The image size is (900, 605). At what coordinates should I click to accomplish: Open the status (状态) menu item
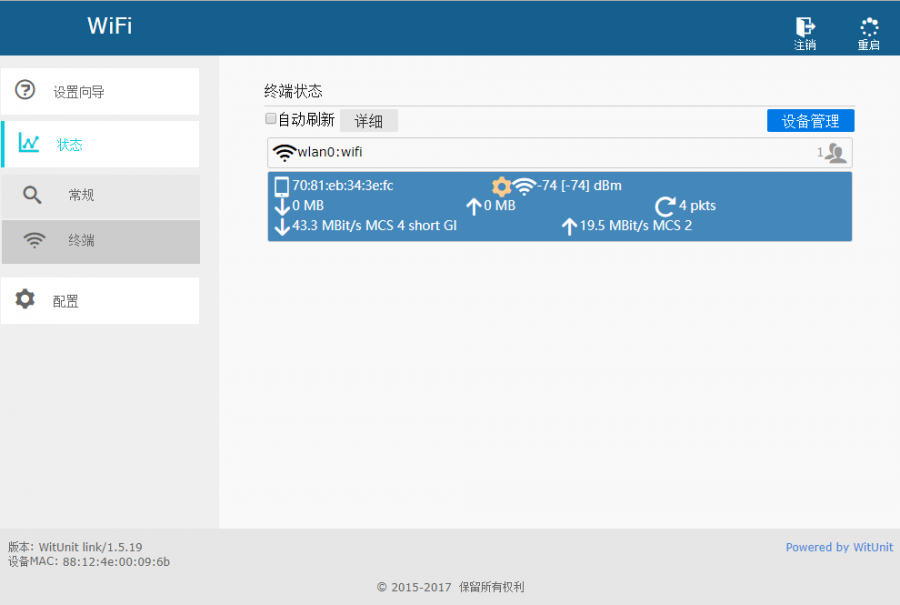coord(100,144)
